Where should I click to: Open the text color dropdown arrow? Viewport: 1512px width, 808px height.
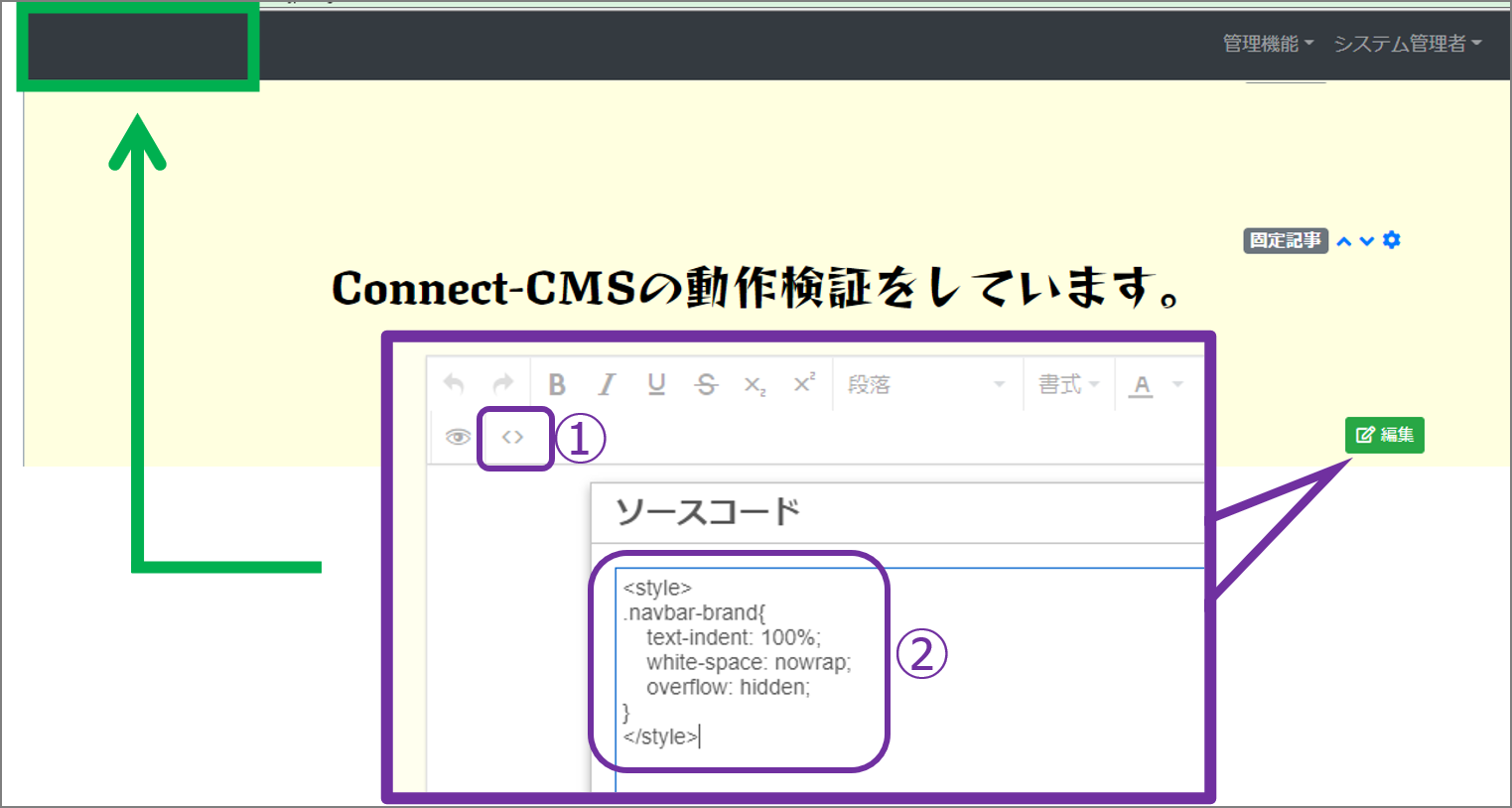pyautogui.click(x=1176, y=383)
